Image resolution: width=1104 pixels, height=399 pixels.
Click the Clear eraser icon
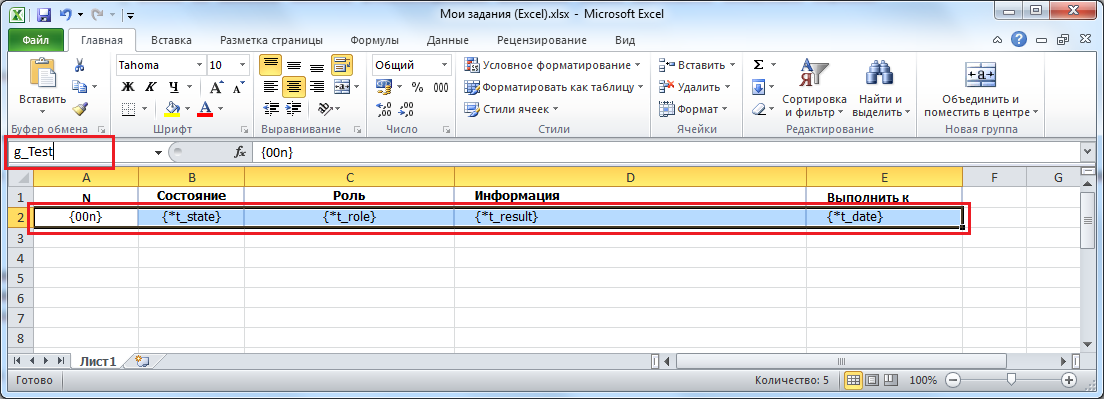[758, 109]
